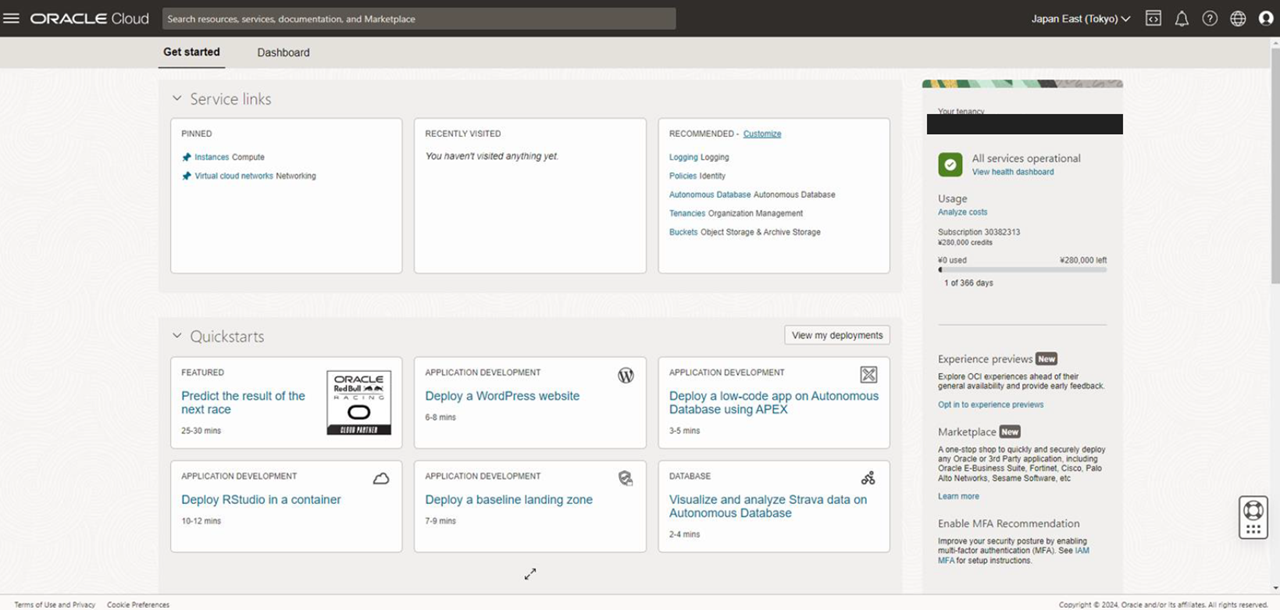Click the New badge beside Experience previews
Viewport: 1280px width, 610px height.
1046,359
